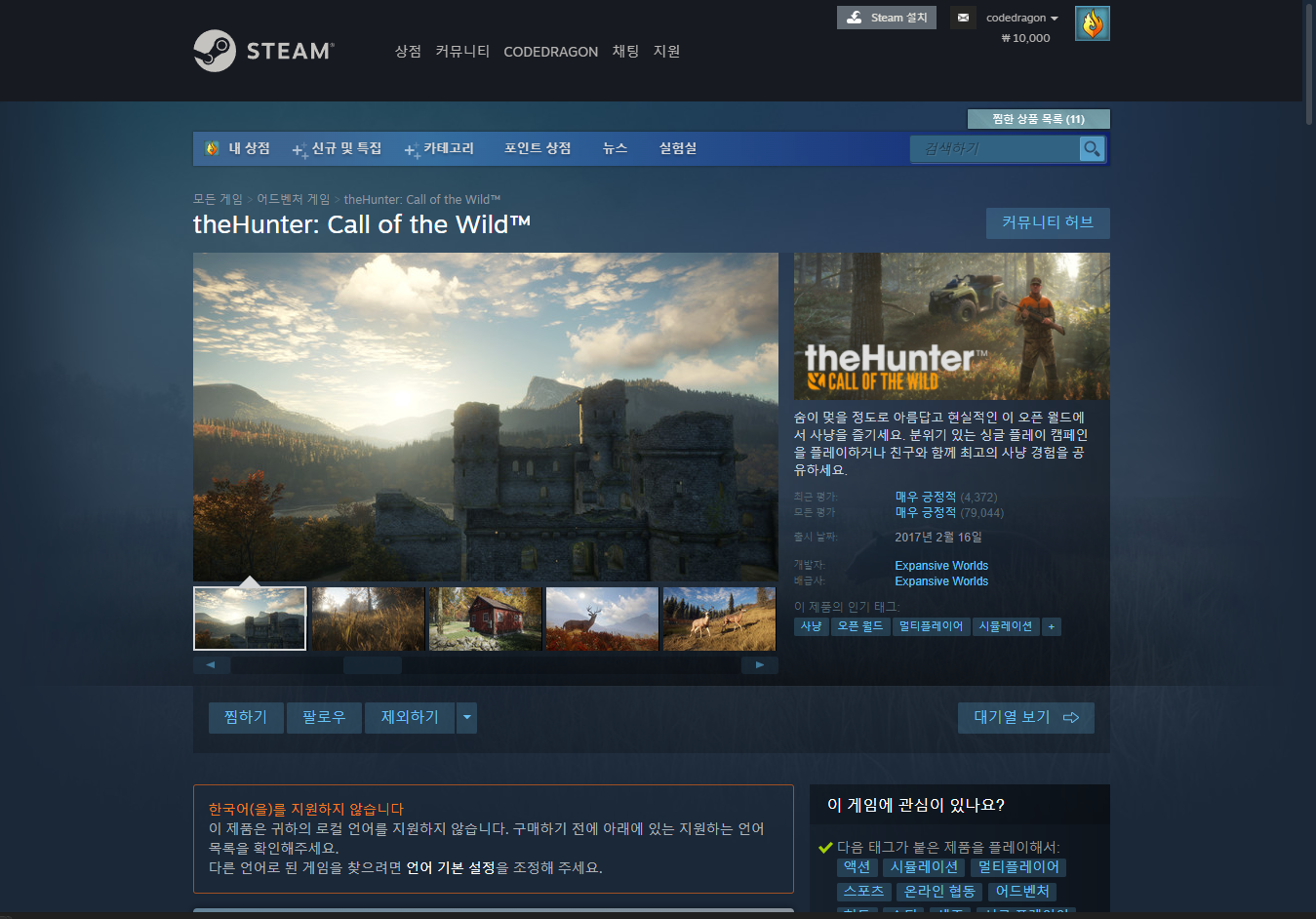The image size is (1316, 919).
Task: Click the 대기열 보기 button
Action: coord(1025,718)
